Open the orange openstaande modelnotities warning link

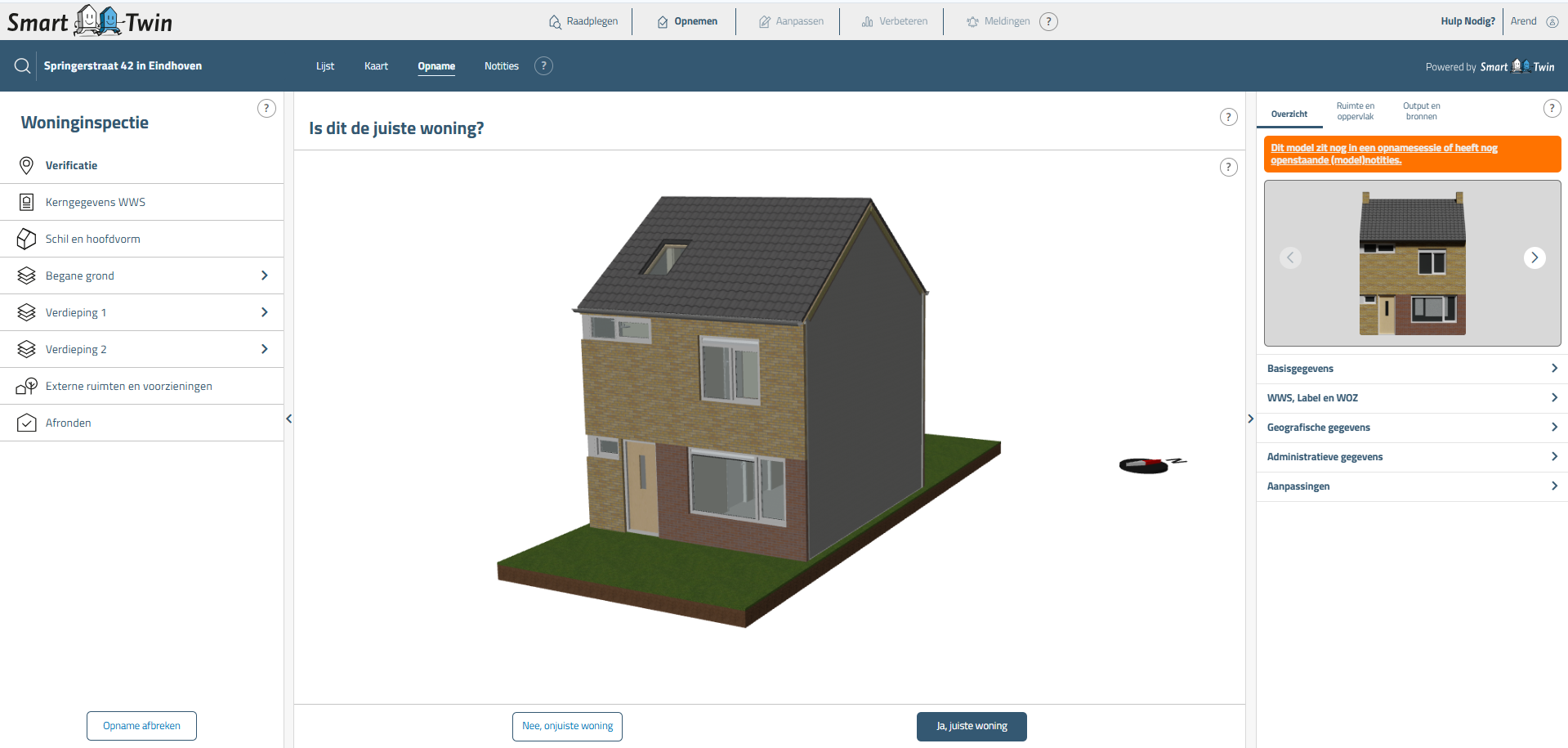pos(1383,154)
